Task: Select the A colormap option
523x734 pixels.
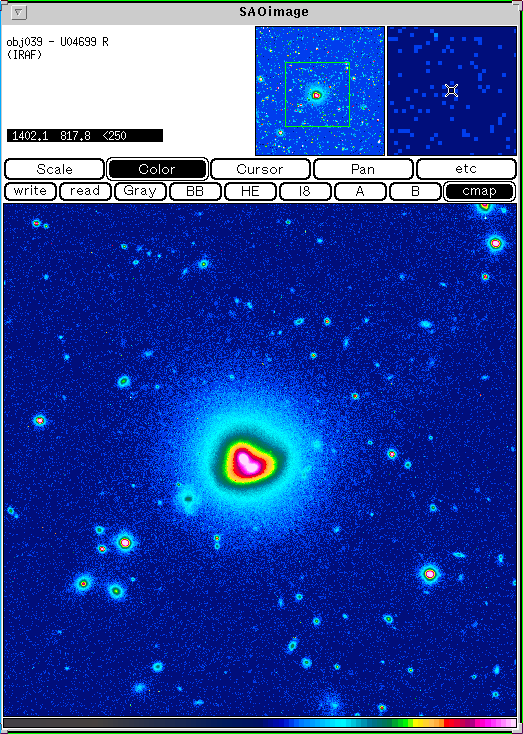Action: point(360,191)
